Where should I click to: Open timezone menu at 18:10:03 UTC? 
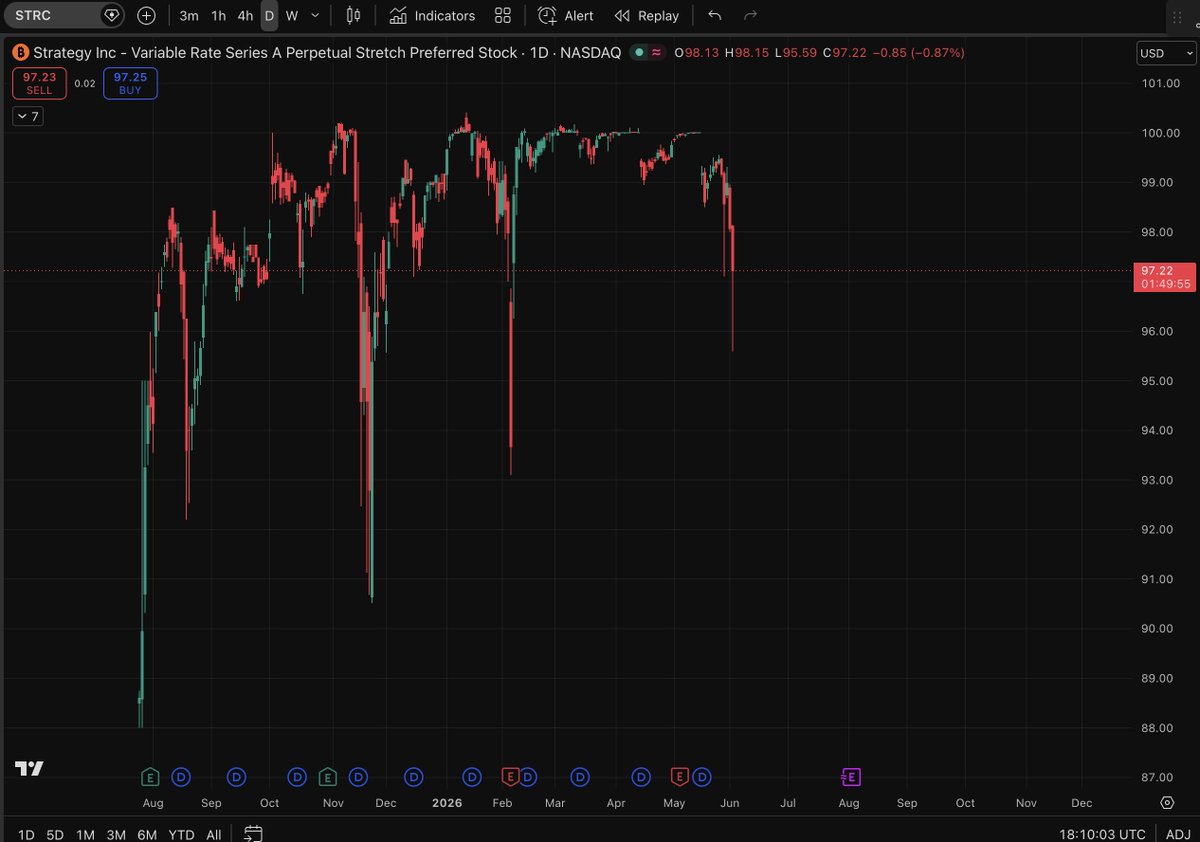1103,834
